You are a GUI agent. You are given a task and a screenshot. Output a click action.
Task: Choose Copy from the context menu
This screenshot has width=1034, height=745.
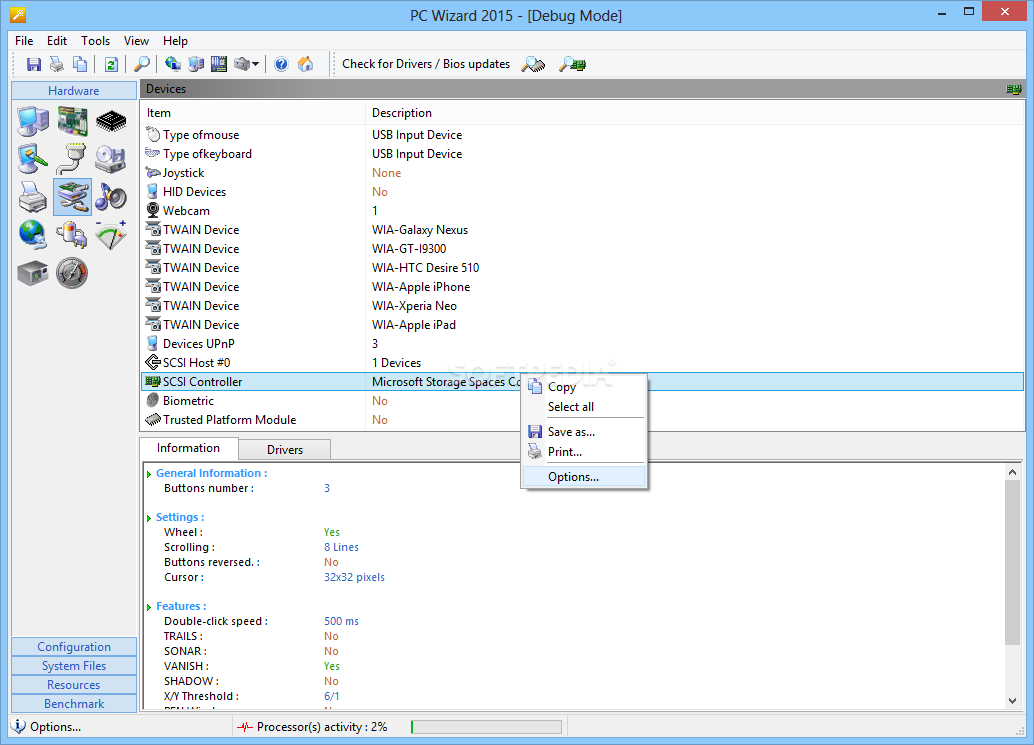584,387
